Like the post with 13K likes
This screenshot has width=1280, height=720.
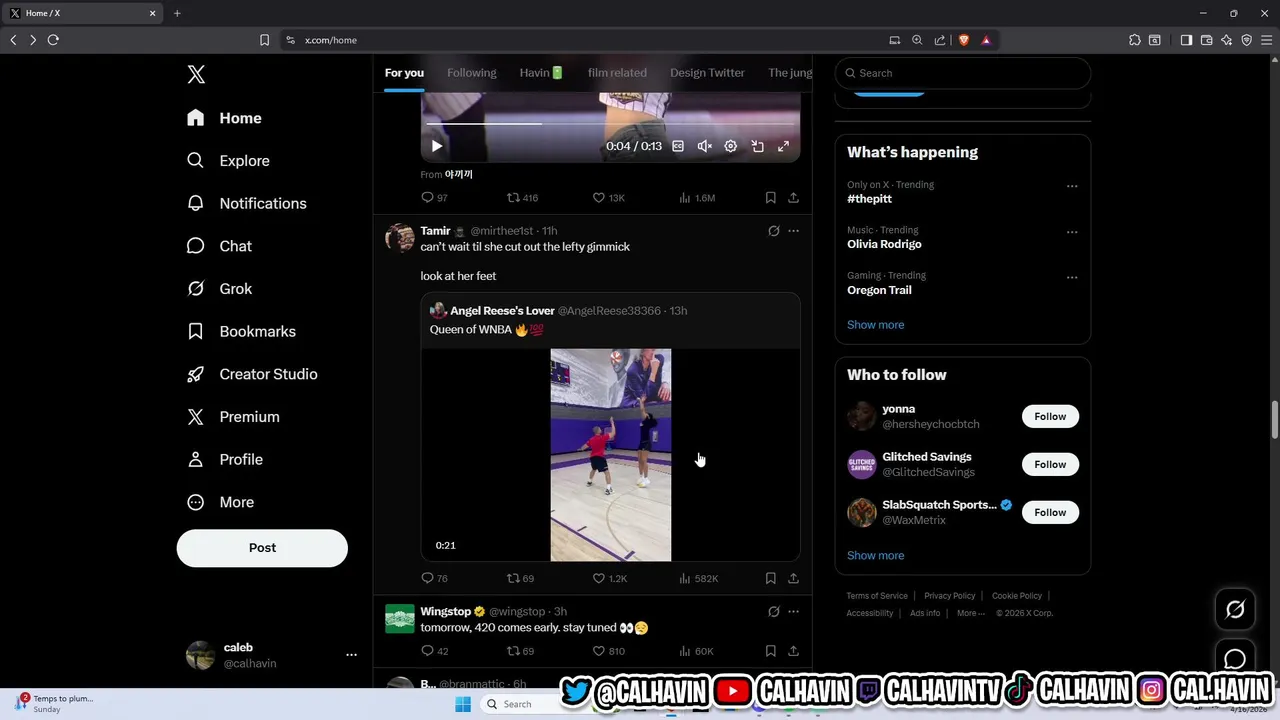(x=608, y=198)
